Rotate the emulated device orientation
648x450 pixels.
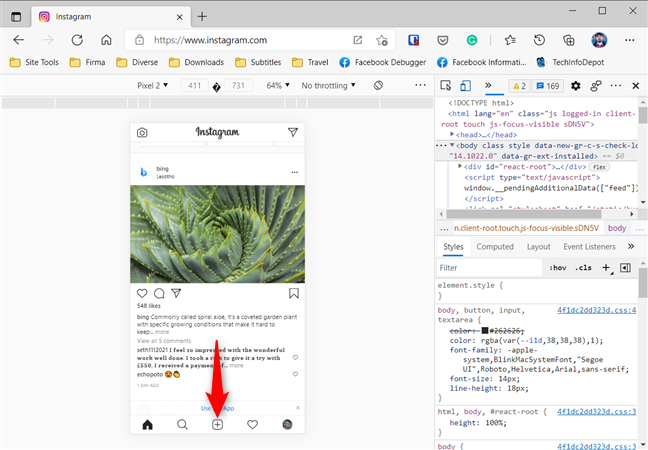(378, 86)
